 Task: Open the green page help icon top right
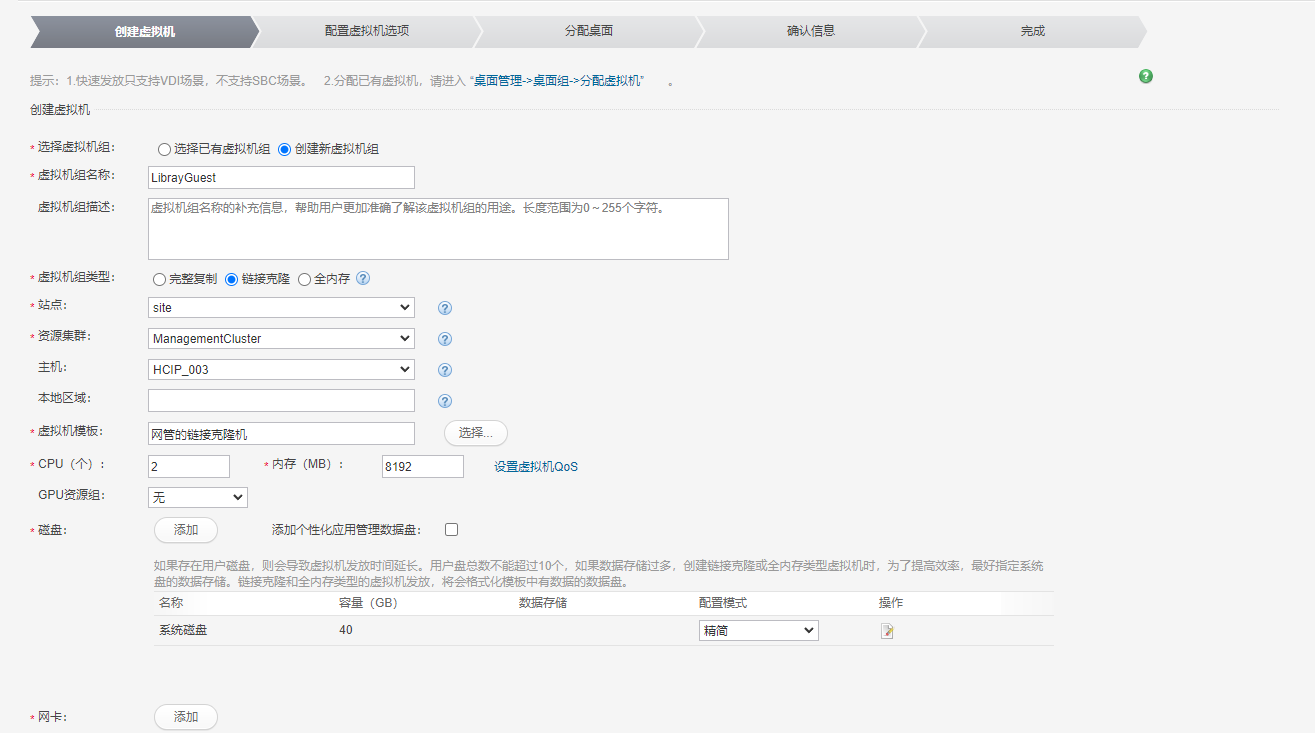click(1145, 75)
